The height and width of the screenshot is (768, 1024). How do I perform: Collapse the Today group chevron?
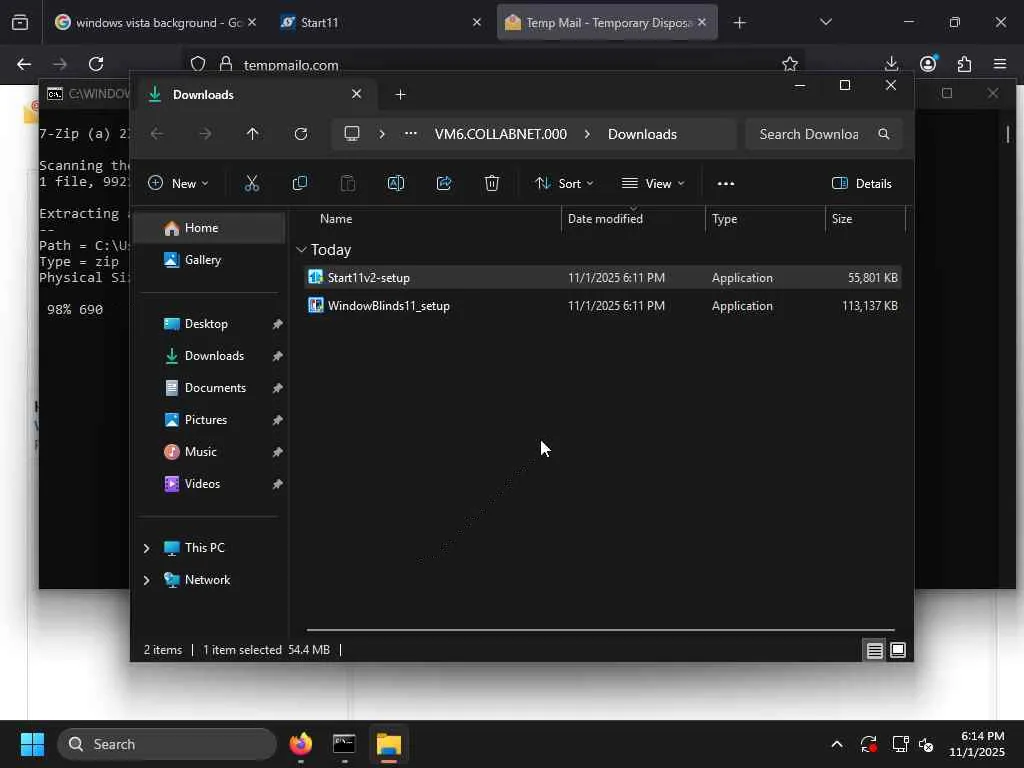point(301,249)
